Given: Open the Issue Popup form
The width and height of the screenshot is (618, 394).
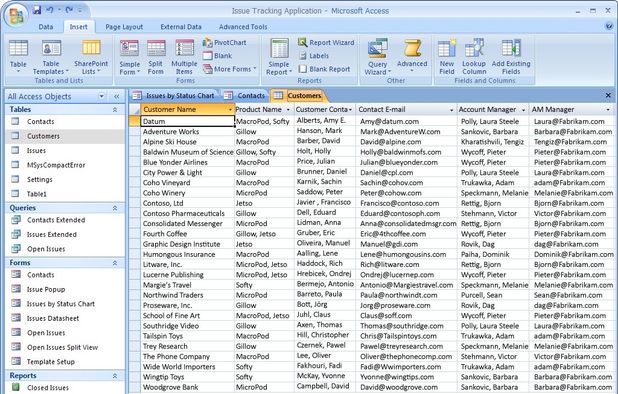Looking at the screenshot, I should point(46,289).
